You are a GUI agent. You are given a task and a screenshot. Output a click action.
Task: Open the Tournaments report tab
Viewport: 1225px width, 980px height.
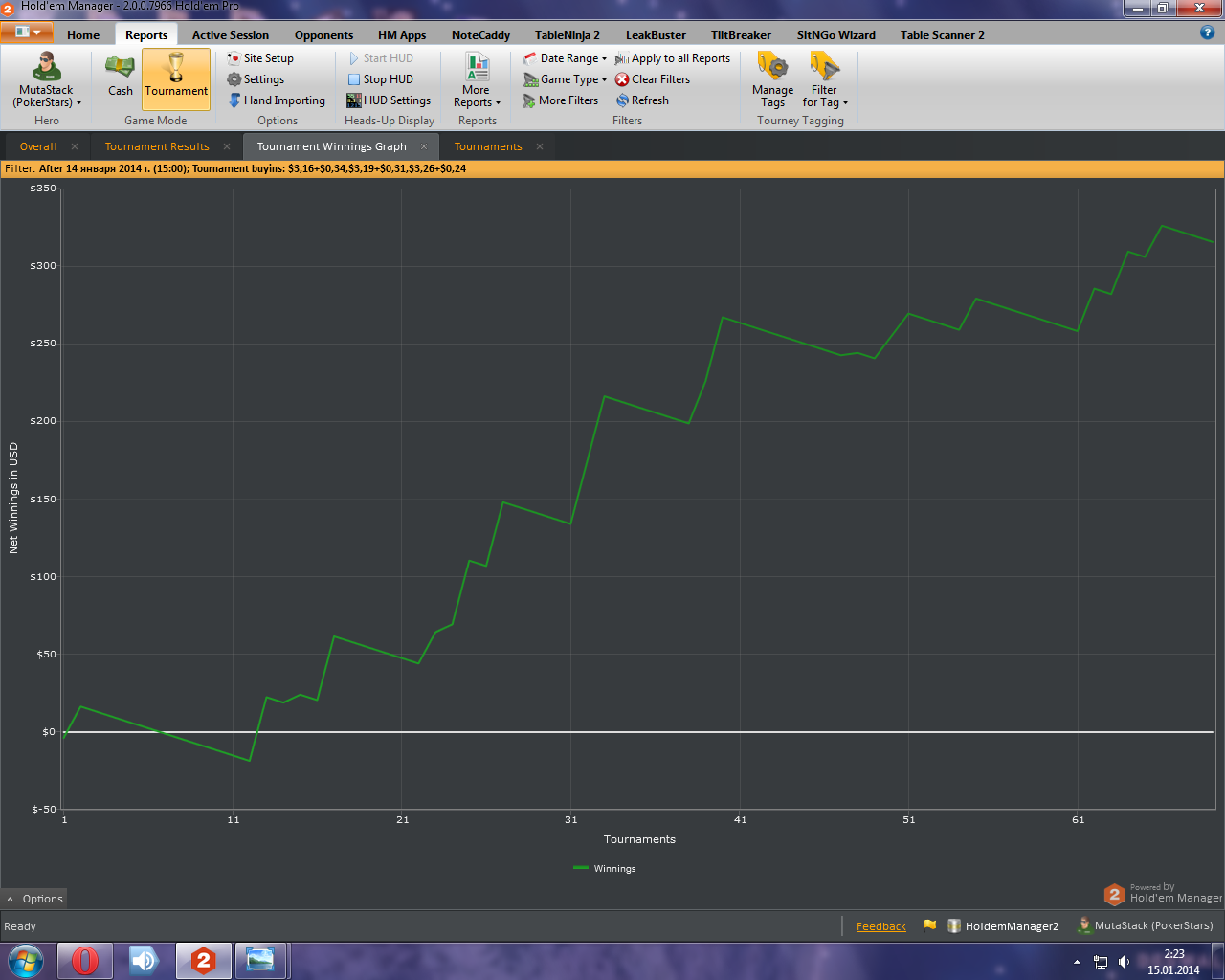[x=488, y=146]
